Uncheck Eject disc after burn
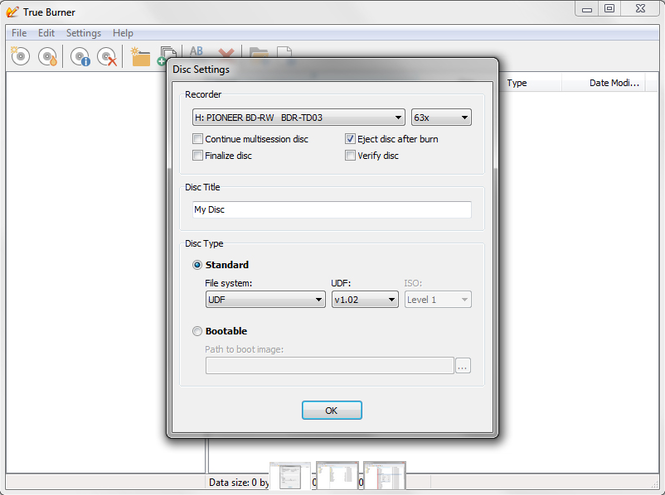 [350, 139]
